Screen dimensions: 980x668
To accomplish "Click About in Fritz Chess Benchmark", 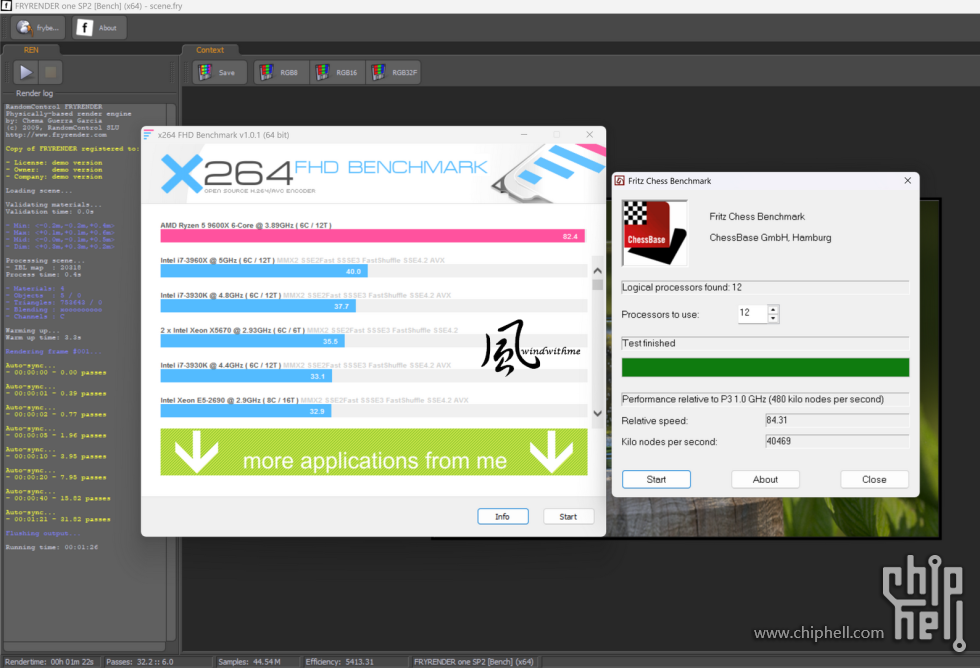I will pos(765,479).
